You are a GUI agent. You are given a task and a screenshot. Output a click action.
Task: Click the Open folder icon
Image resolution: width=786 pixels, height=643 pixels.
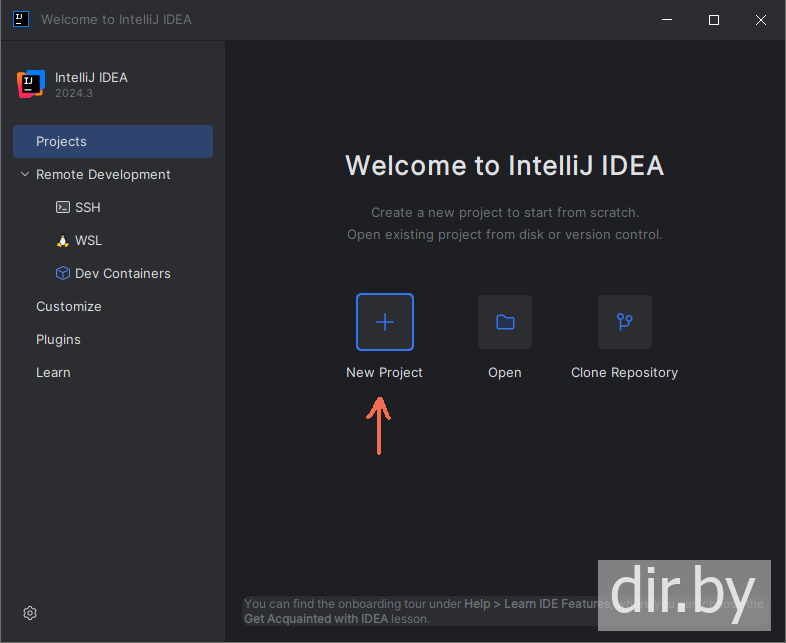[x=505, y=322]
